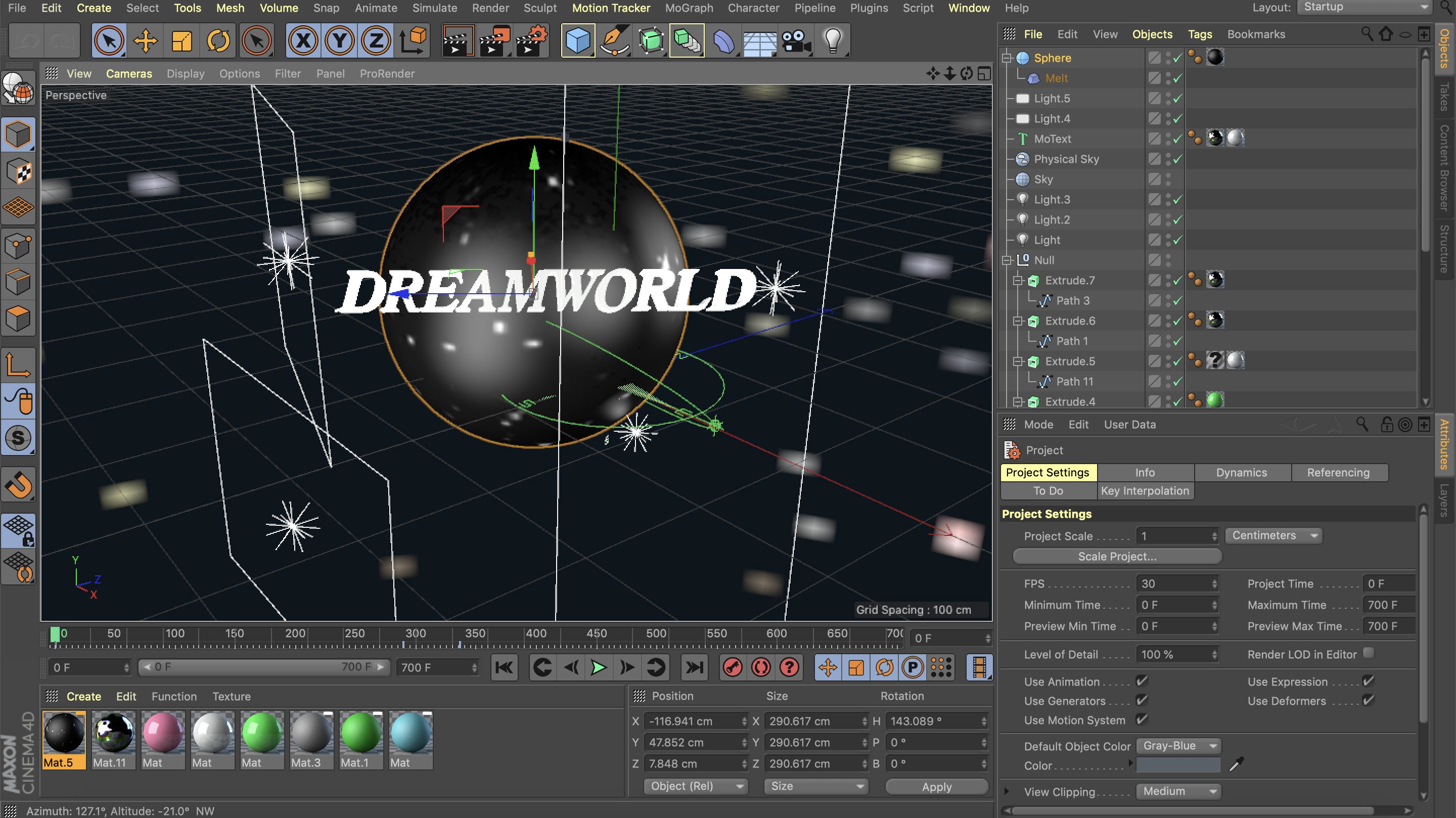The height and width of the screenshot is (818, 1456).
Task: Click the Render to Picture Viewer icon
Action: [x=494, y=41]
